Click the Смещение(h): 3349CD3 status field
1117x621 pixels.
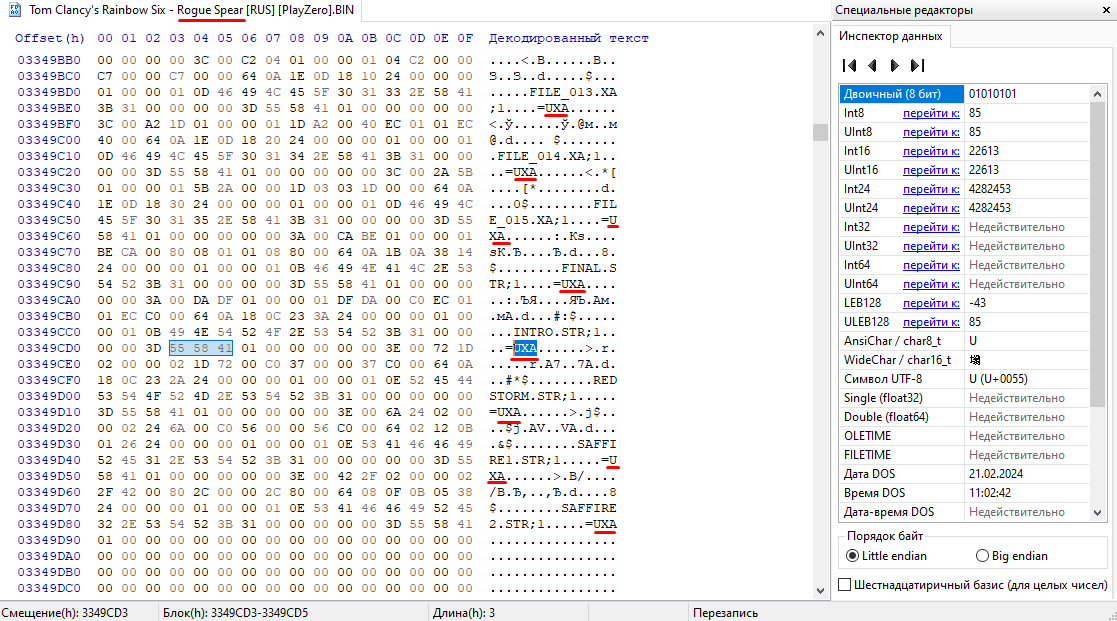[78, 612]
